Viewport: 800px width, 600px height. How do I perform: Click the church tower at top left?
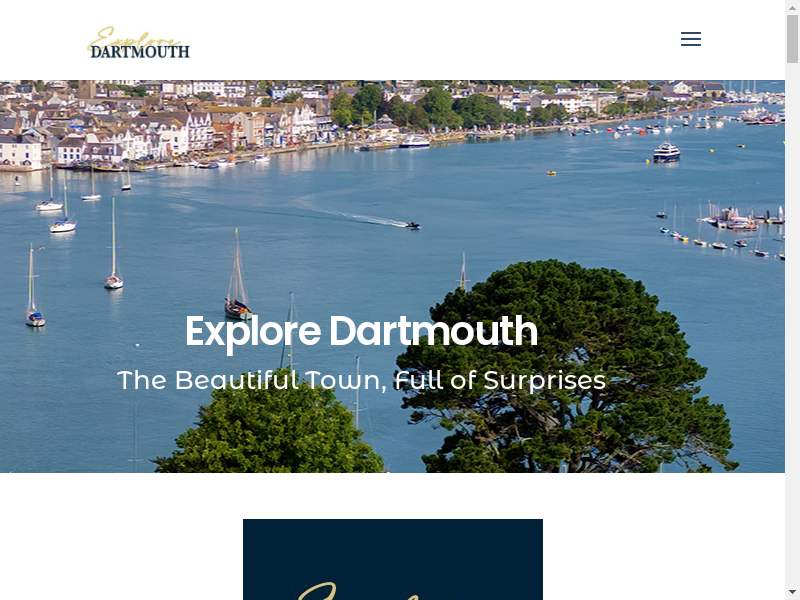pos(87,90)
